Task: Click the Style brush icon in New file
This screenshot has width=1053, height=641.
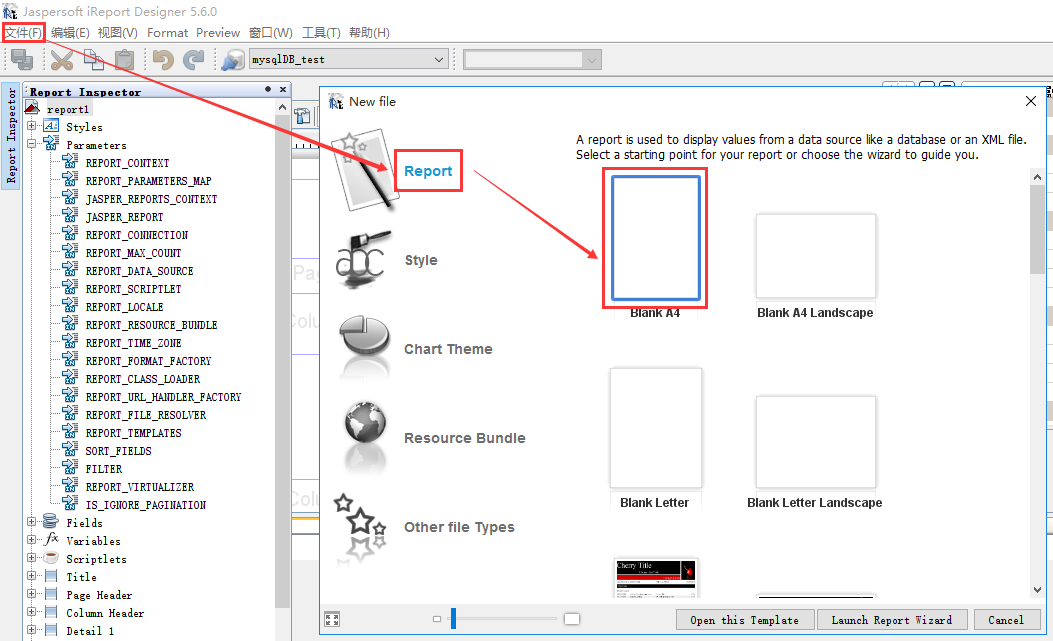Action: 363,260
